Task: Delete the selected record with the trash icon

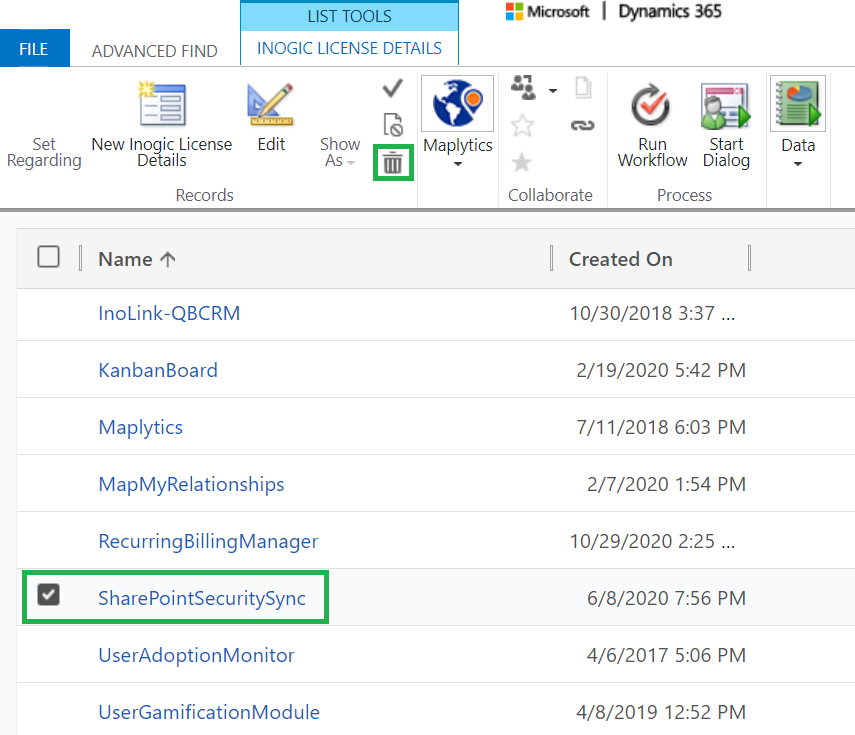Action: tap(393, 162)
